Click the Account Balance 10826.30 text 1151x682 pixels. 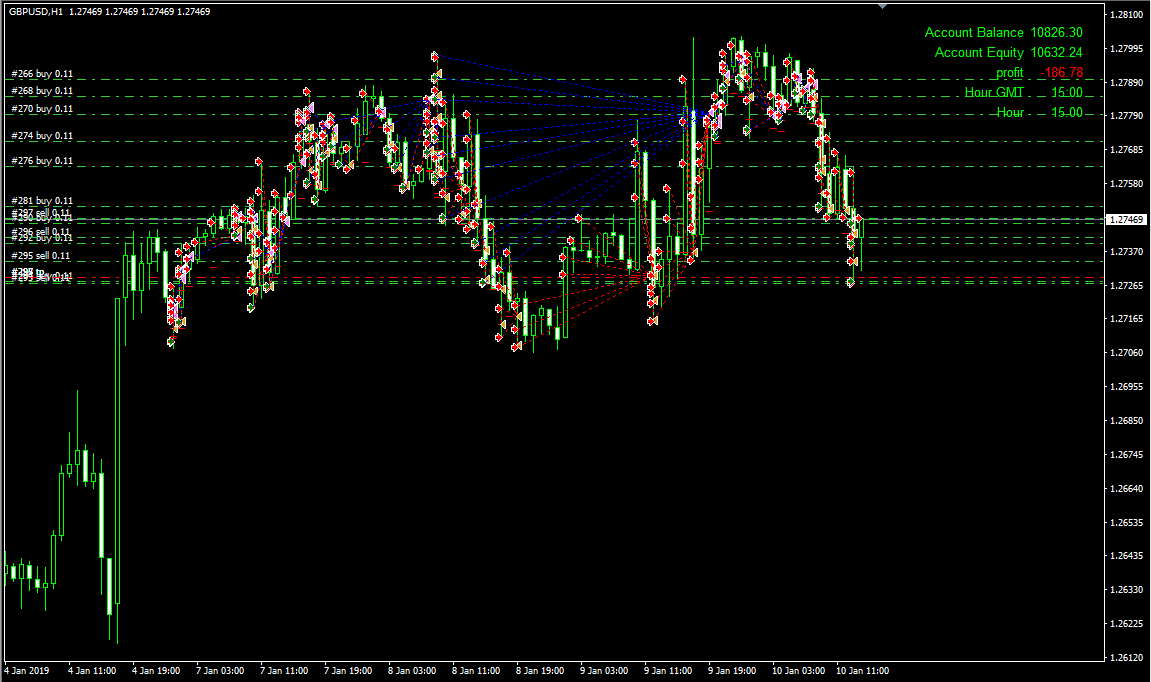[x=1003, y=33]
